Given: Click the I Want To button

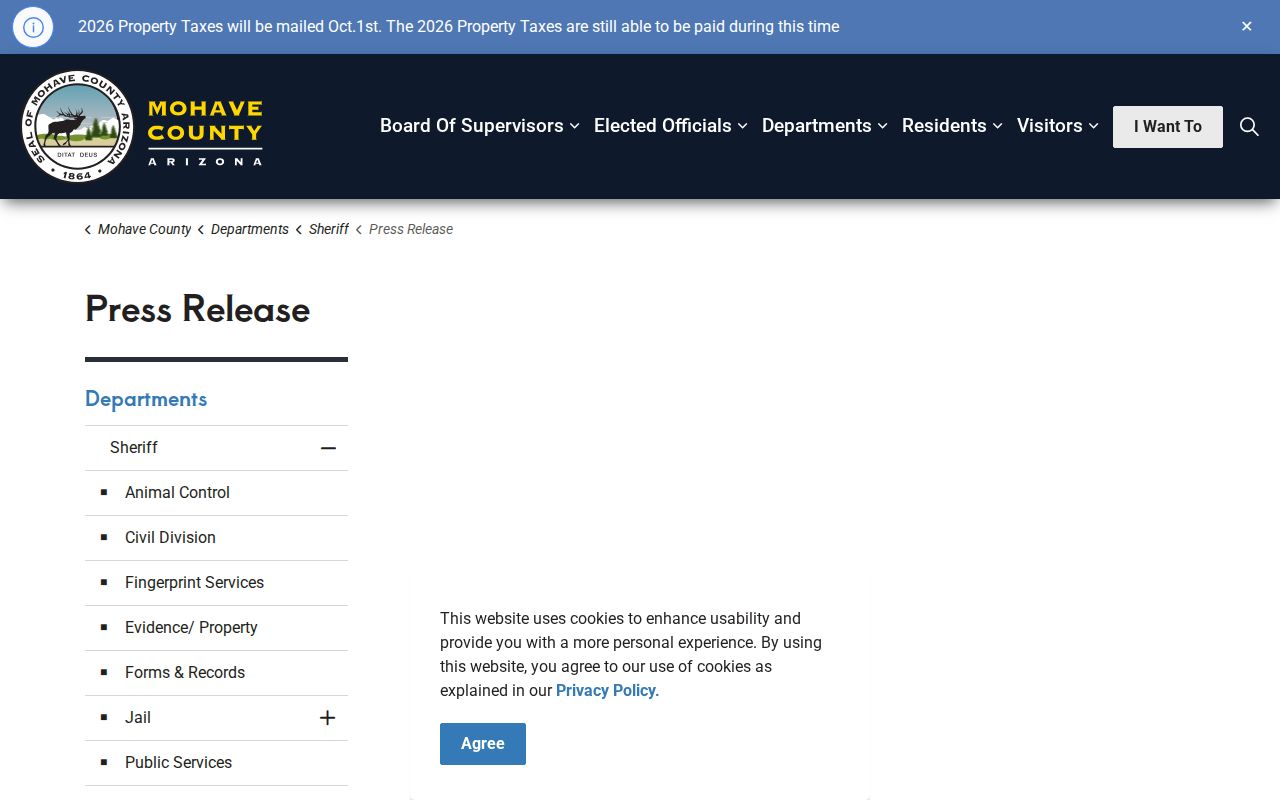Looking at the screenshot, I should 1168,127.
